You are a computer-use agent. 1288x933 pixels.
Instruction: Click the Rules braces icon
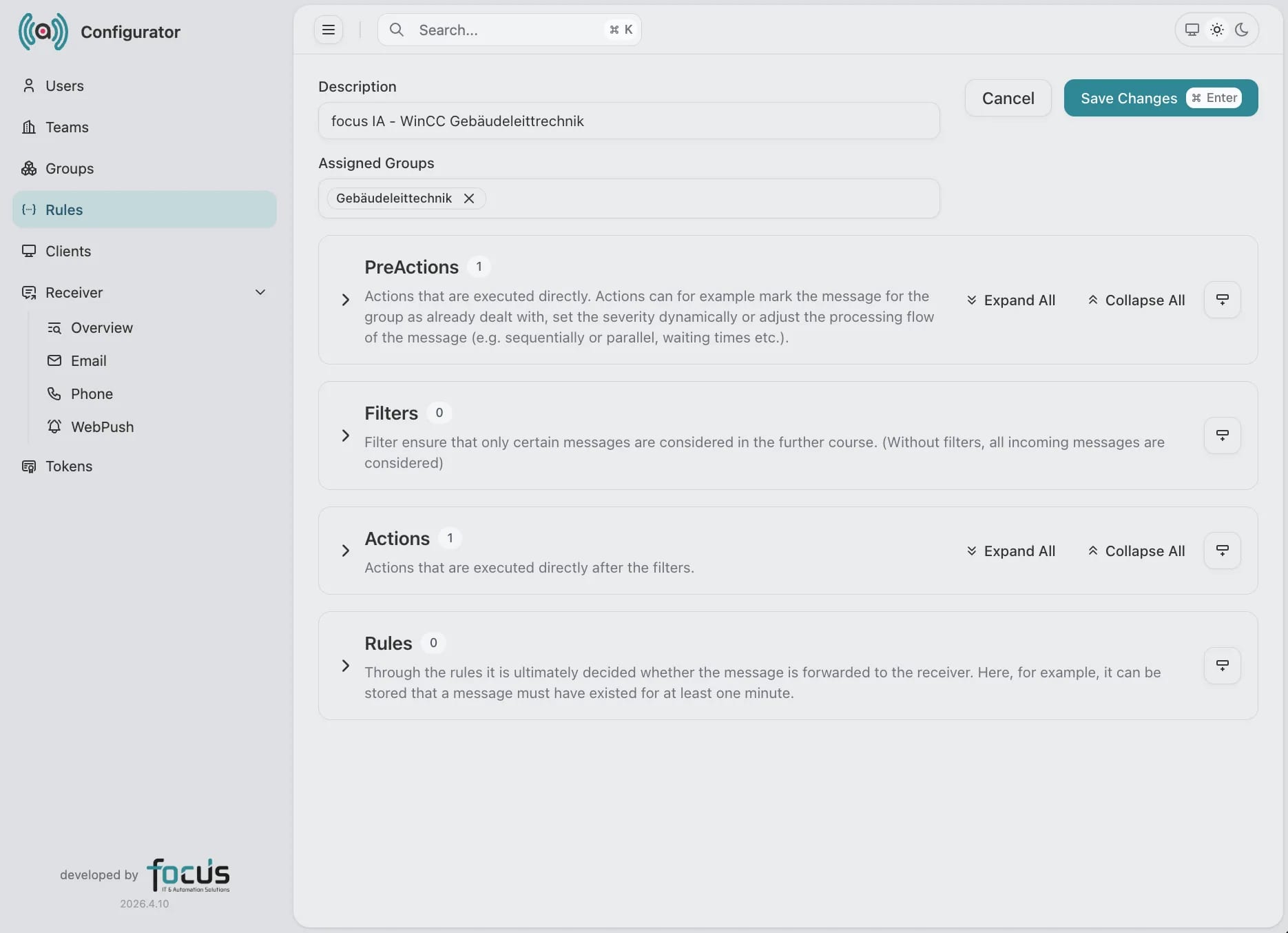pos(29,209)
